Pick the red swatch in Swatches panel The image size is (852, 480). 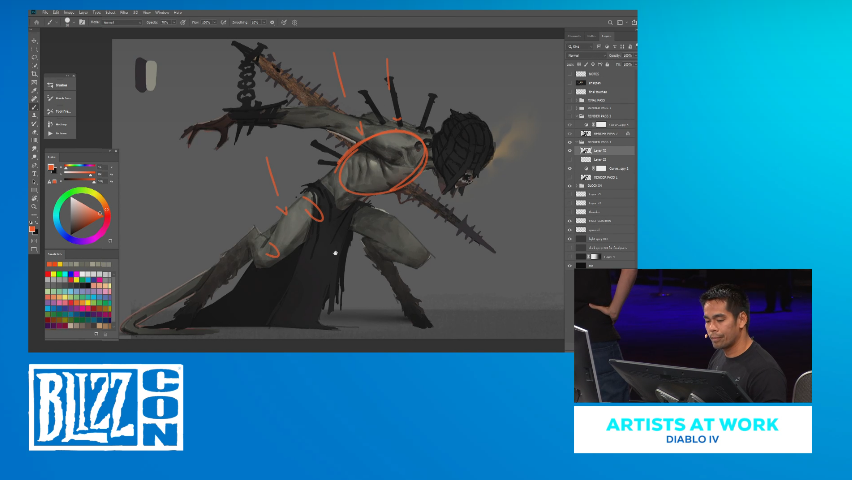click(48, 274)
